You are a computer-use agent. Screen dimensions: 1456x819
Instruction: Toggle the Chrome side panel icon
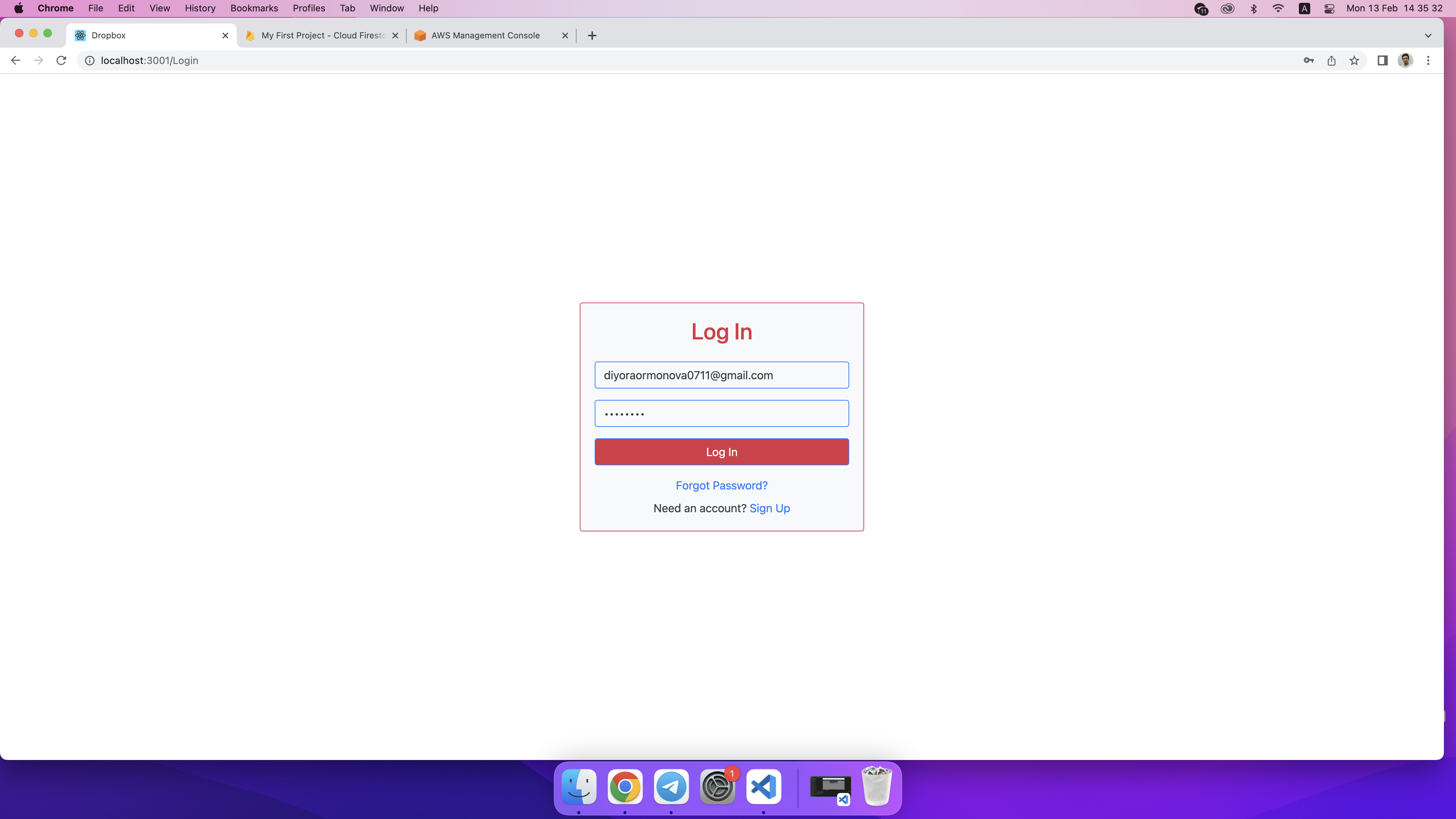[1382, 60]
